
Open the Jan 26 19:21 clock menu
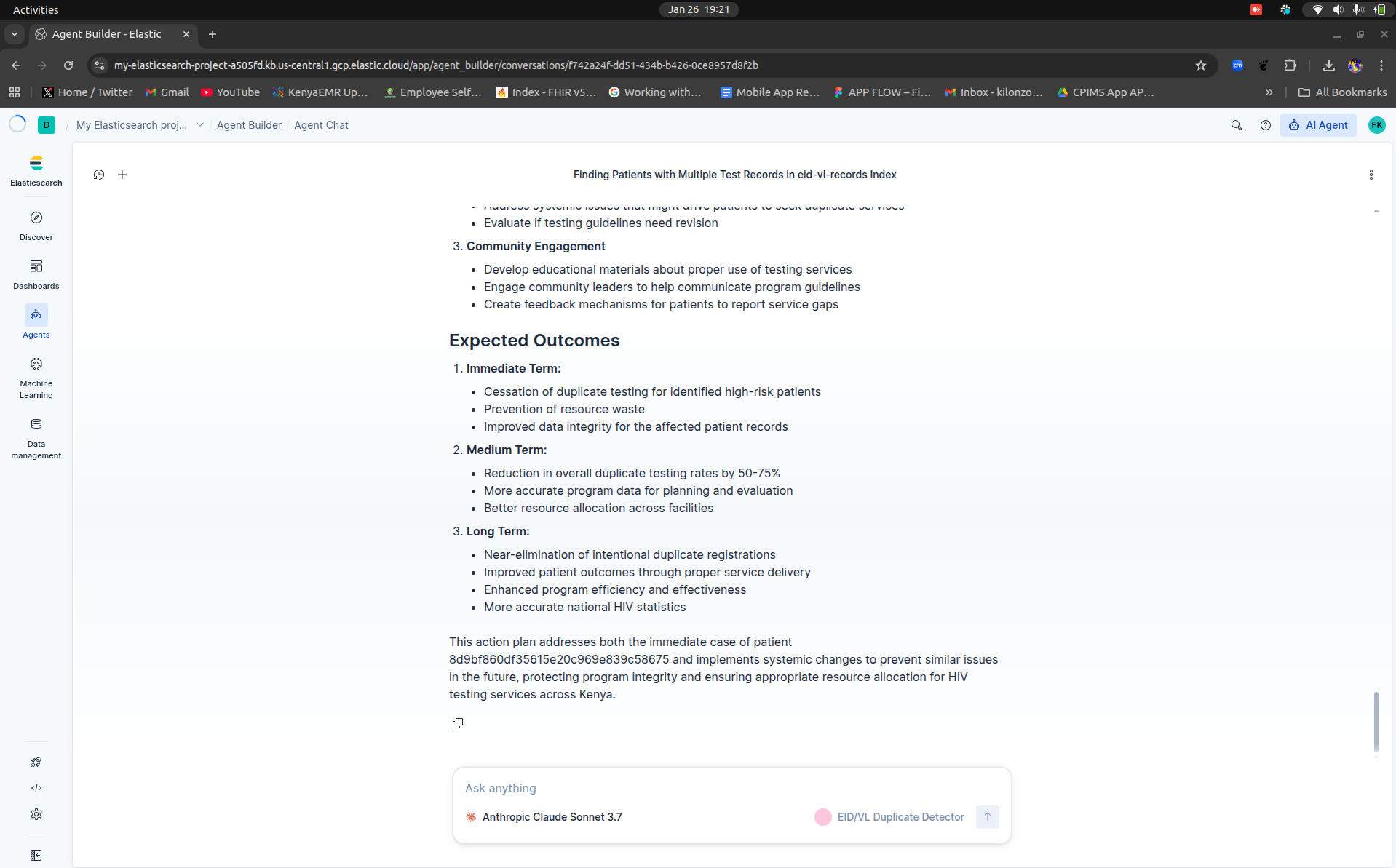(x=699, y=9)
